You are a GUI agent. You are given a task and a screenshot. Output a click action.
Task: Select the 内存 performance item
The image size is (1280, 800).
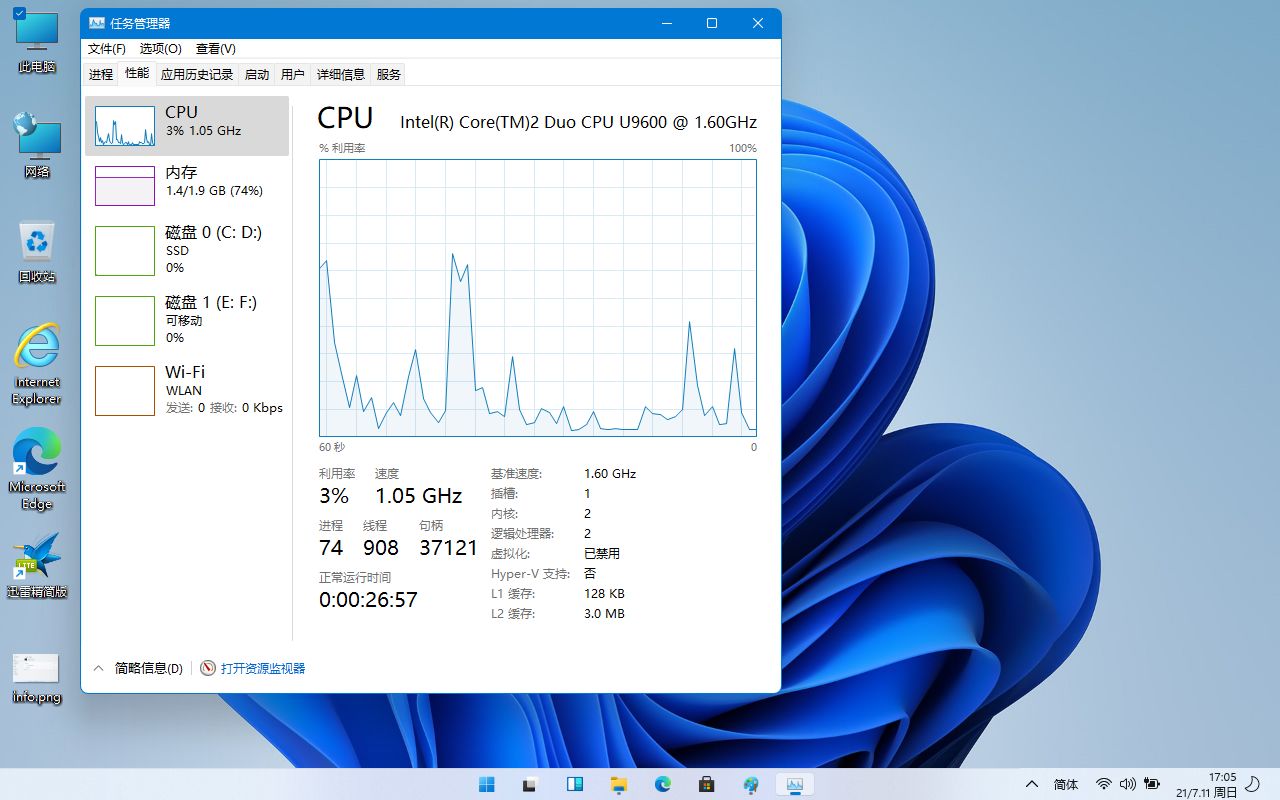187,186
